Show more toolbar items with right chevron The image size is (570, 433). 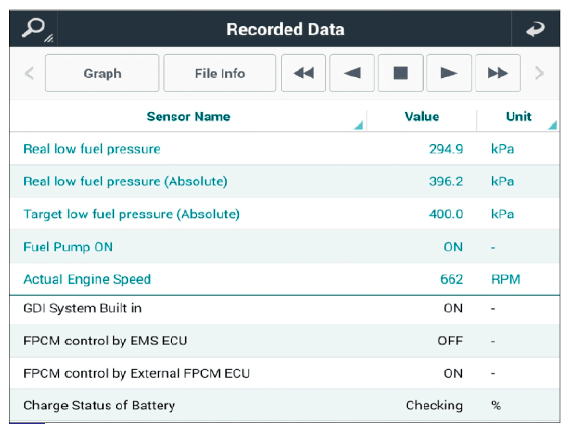[x=540, y=73]
